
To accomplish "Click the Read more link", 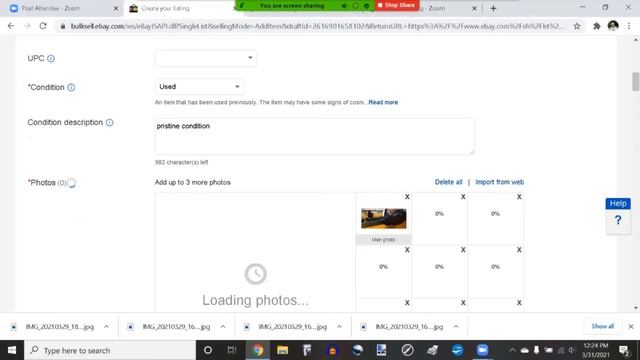I will pyautogui.click(x=383, y=102).
